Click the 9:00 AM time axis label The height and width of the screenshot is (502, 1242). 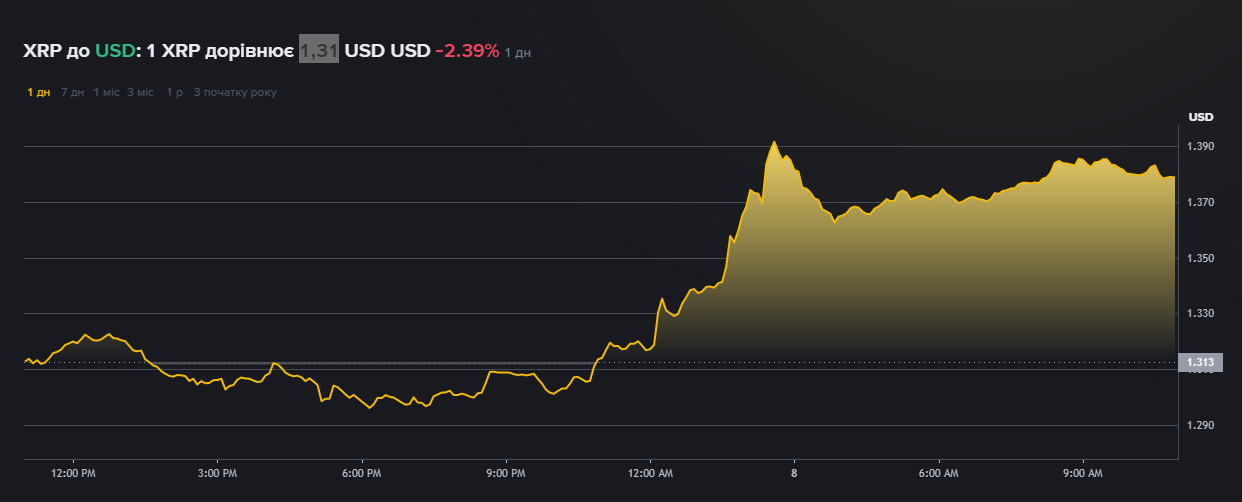1082,472
